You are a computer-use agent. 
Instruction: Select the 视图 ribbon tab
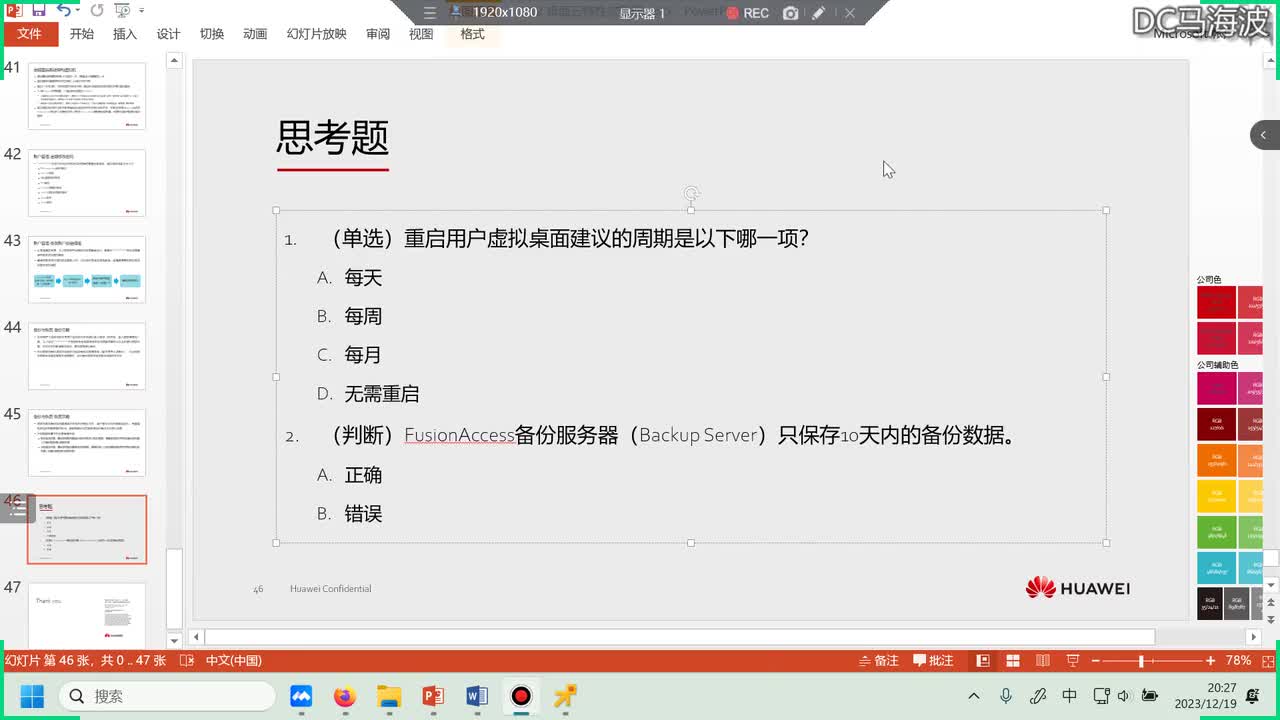click(x=421, y=34)
